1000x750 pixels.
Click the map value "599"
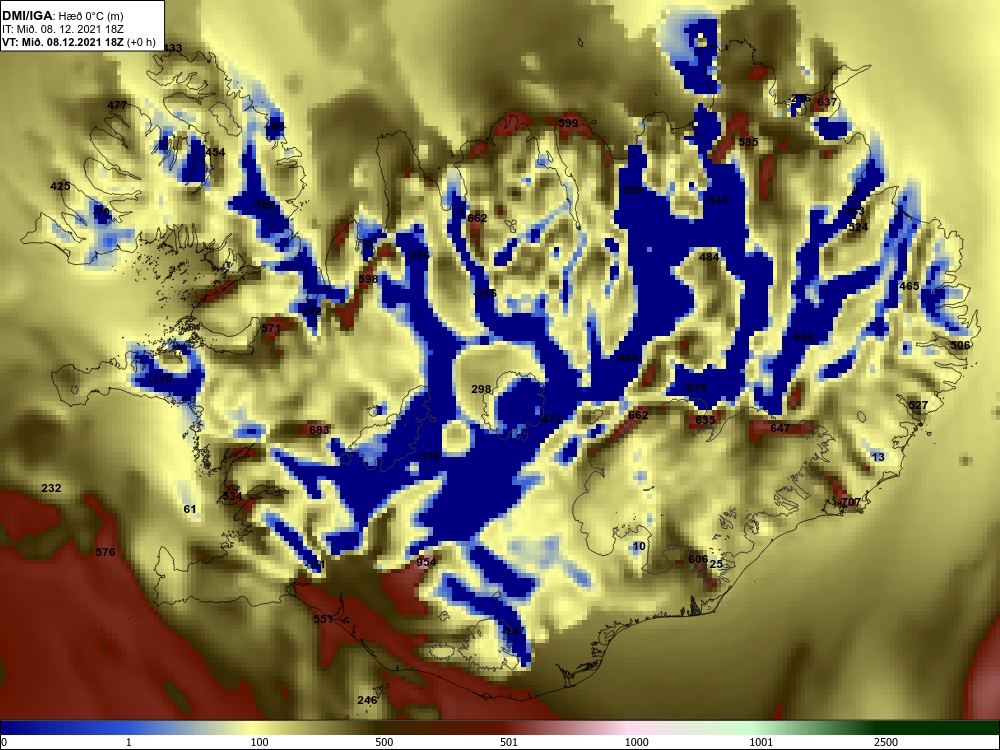click(x=568, y=123)
